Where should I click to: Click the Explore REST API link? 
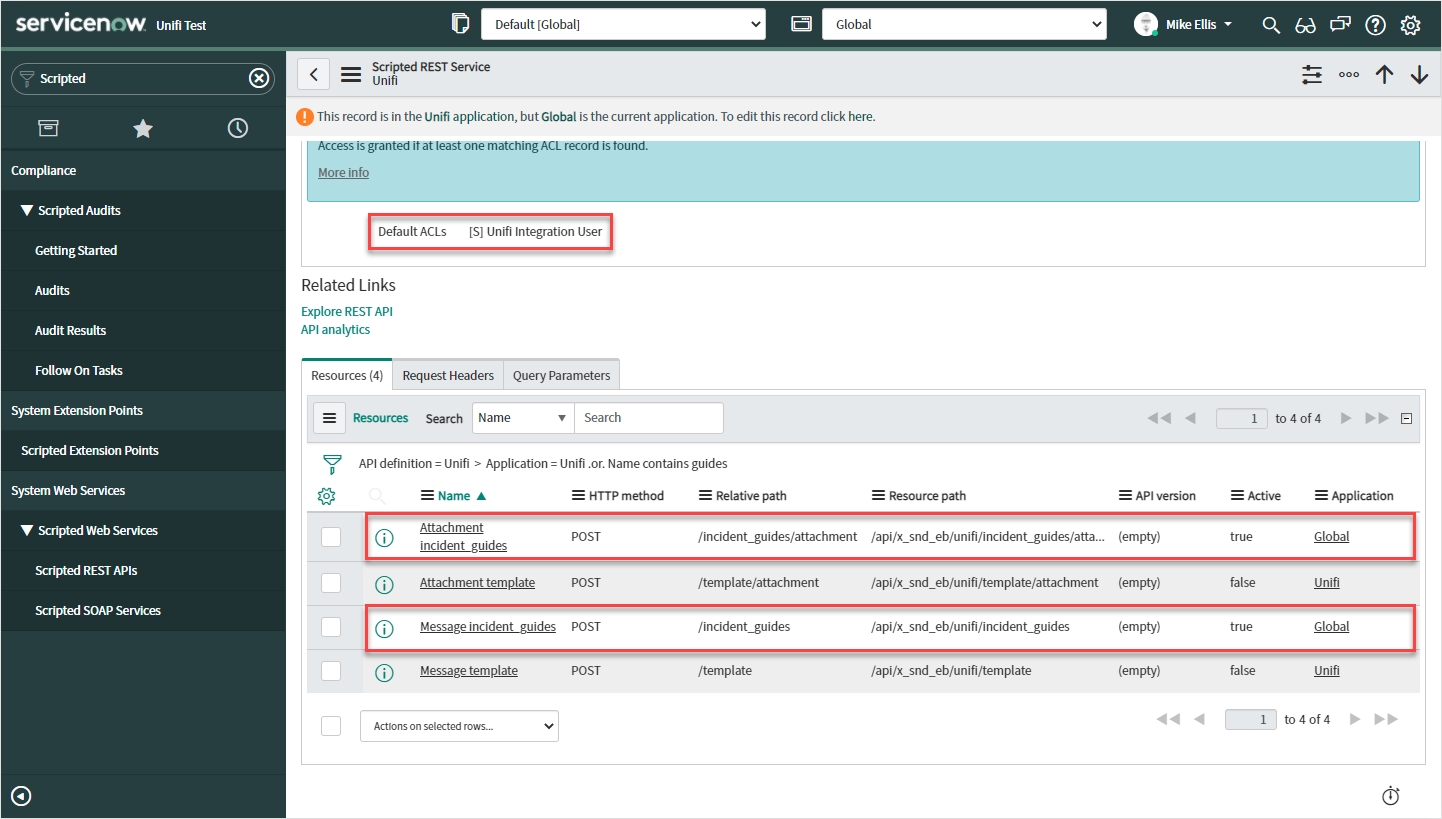pos(347,312)
